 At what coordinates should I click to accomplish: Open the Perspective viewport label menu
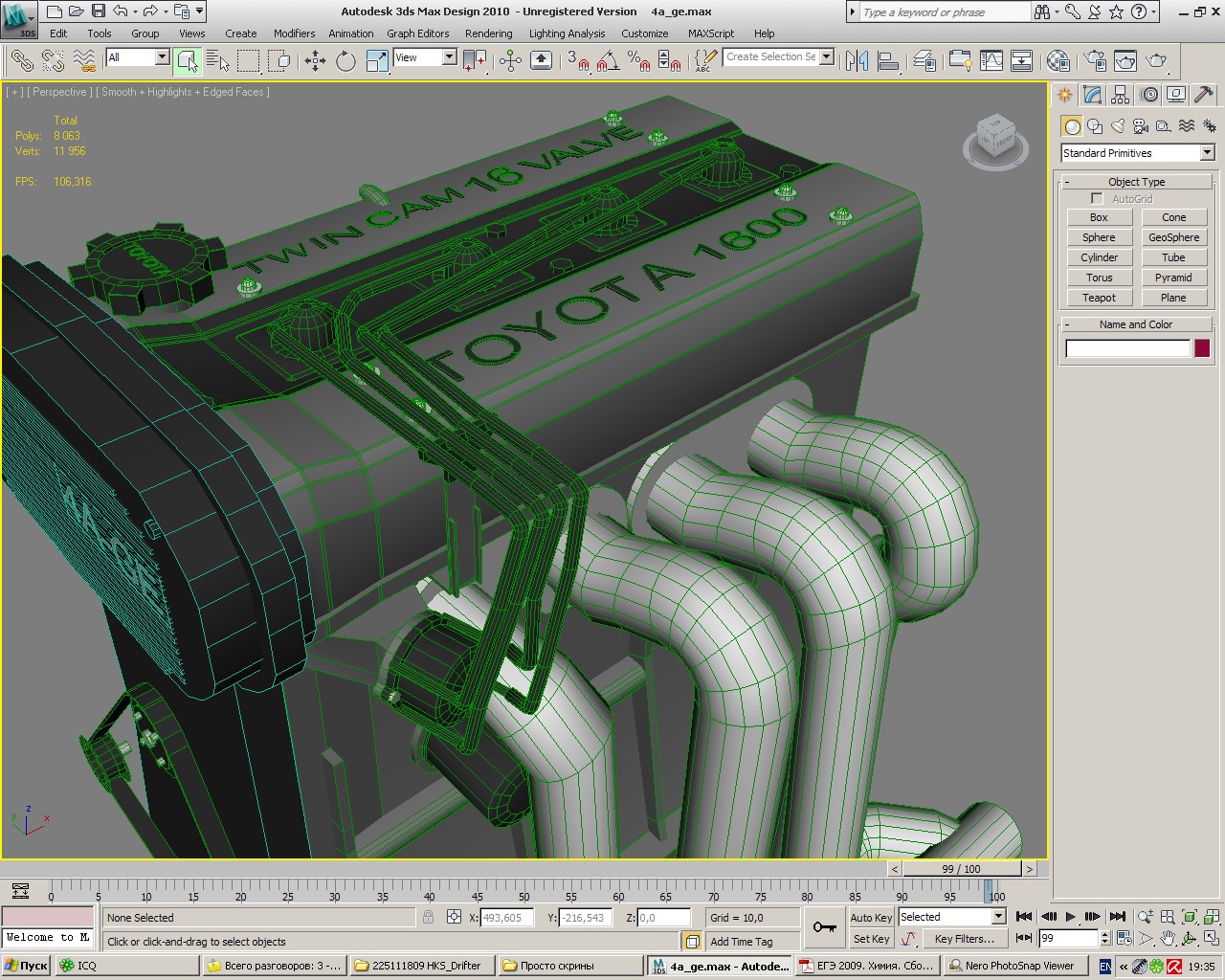coord(59,92)
